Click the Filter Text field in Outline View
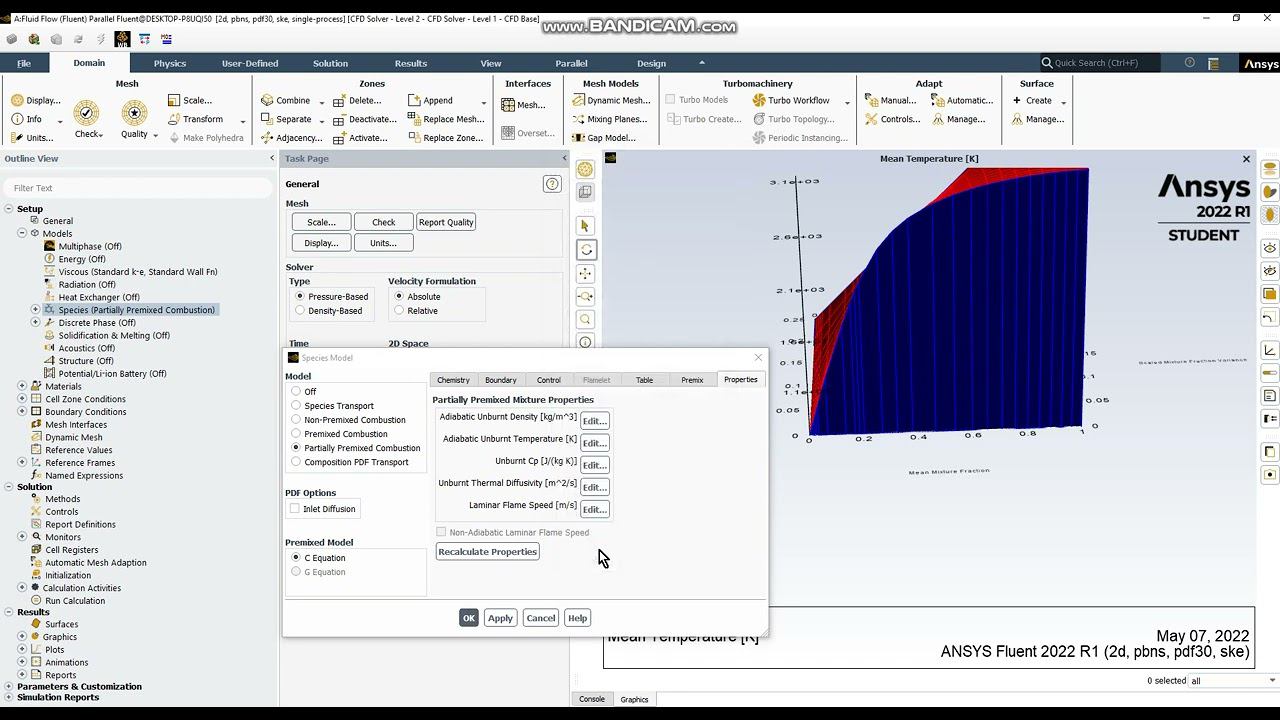This screenshot has height=720, width=1280. 138,188
